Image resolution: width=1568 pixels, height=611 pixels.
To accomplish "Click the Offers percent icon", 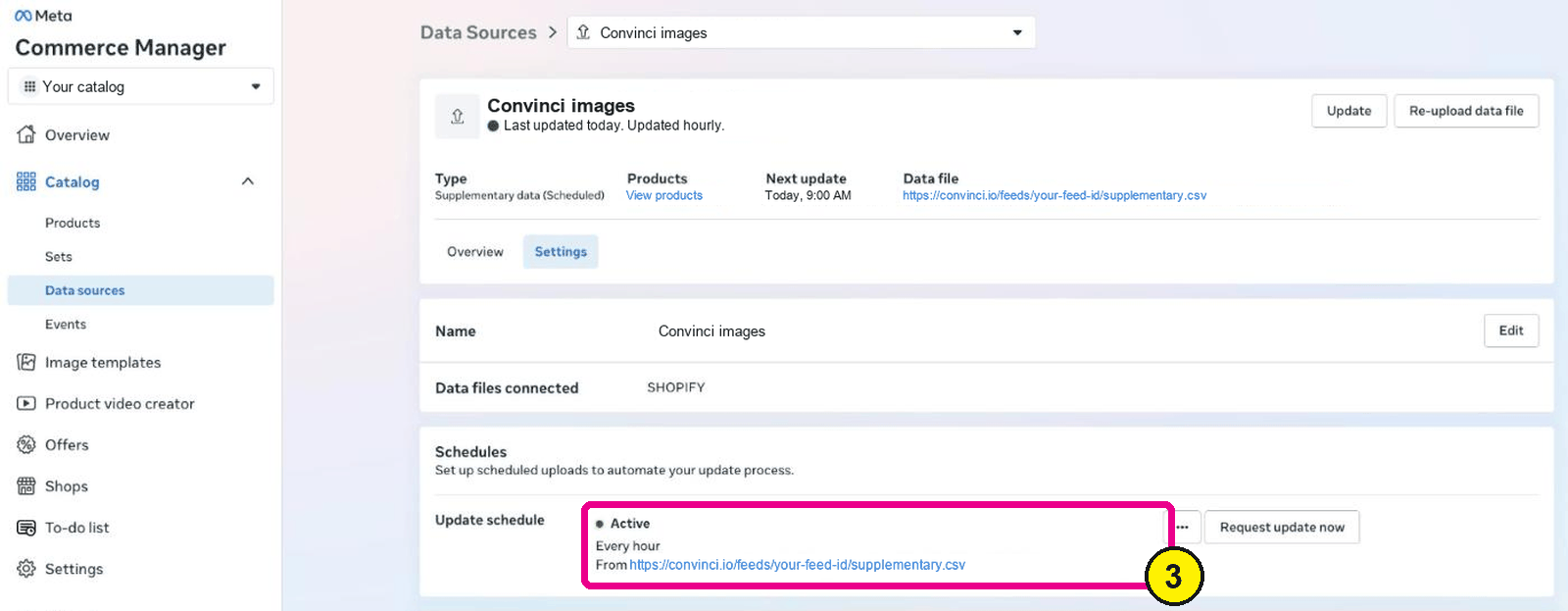I will (x=26, y=444).
